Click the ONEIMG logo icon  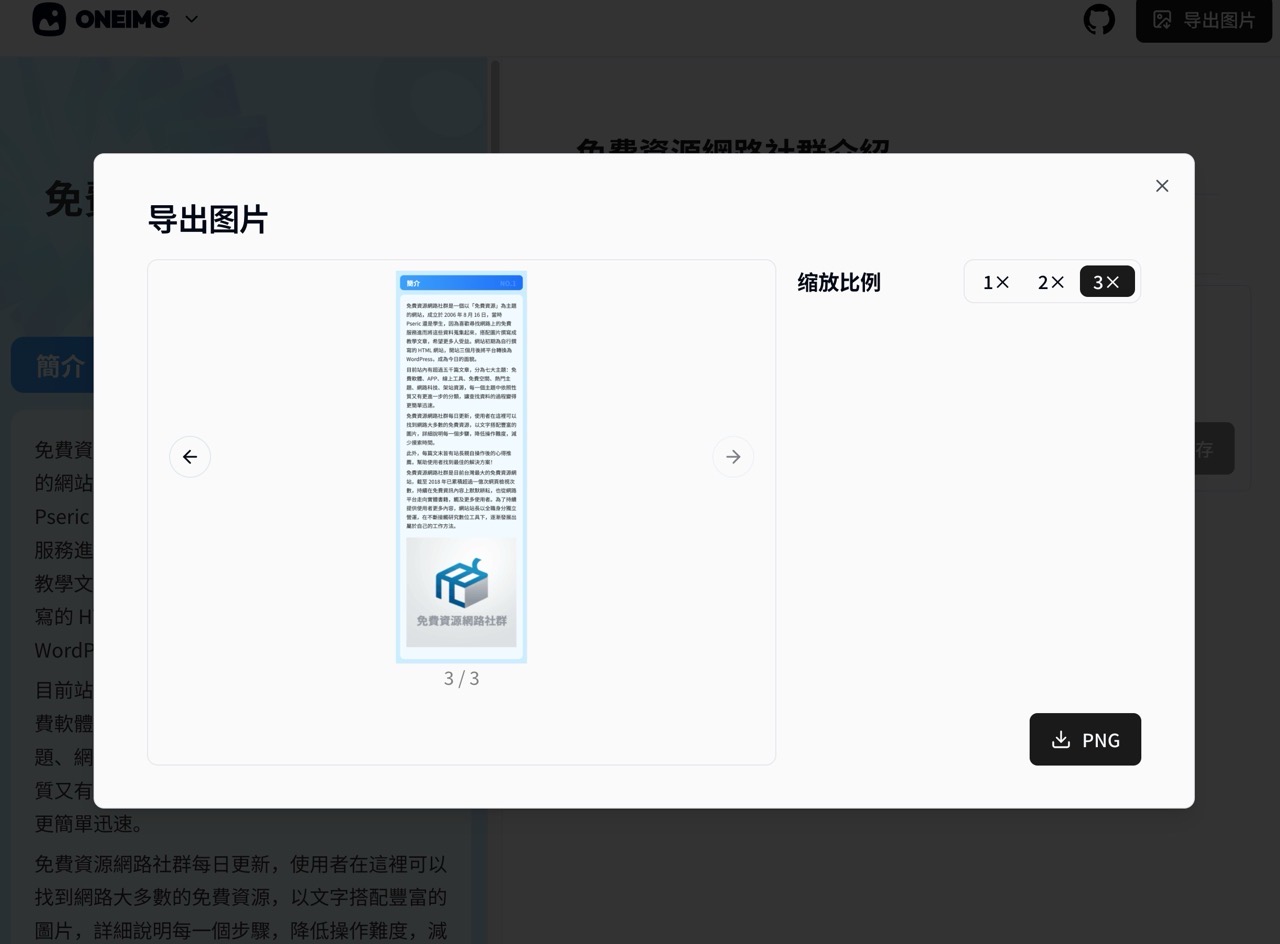pyautogui.click(x=49, y=19)
